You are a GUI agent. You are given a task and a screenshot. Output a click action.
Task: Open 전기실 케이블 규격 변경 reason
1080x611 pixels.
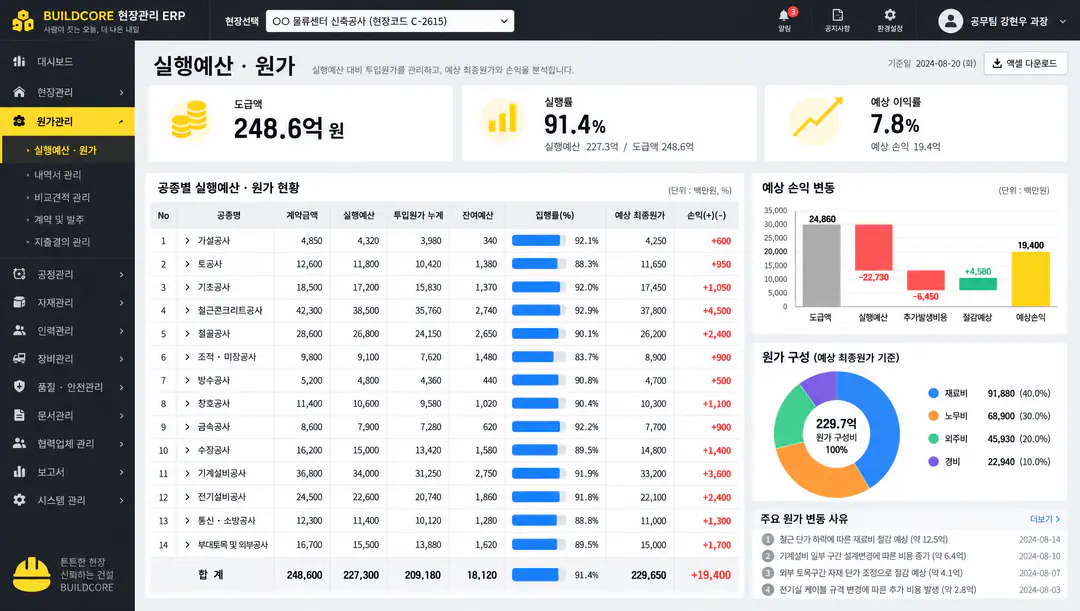tap(878, 590)
